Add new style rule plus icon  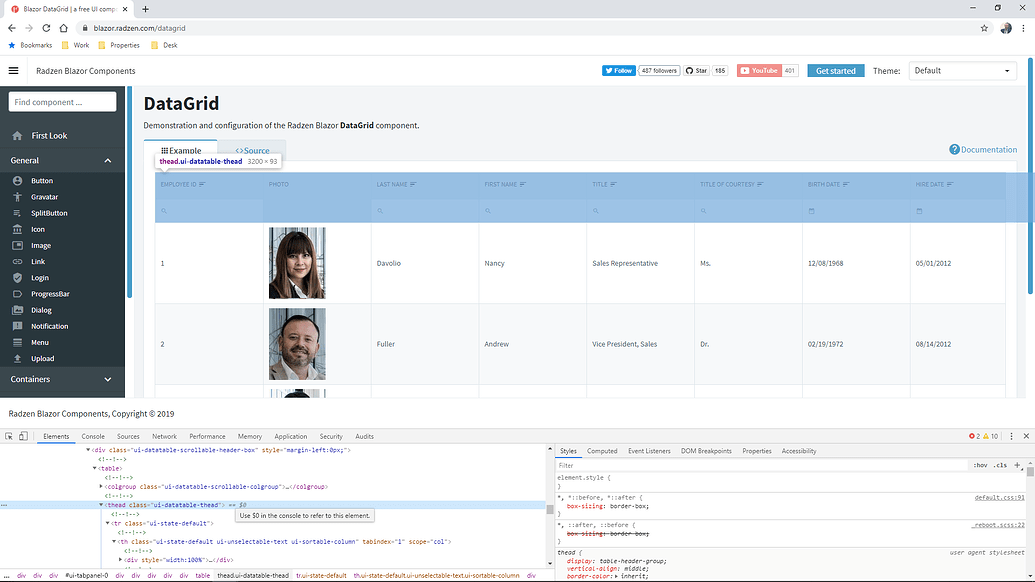pyautogui.click(x=1017, y=465)
